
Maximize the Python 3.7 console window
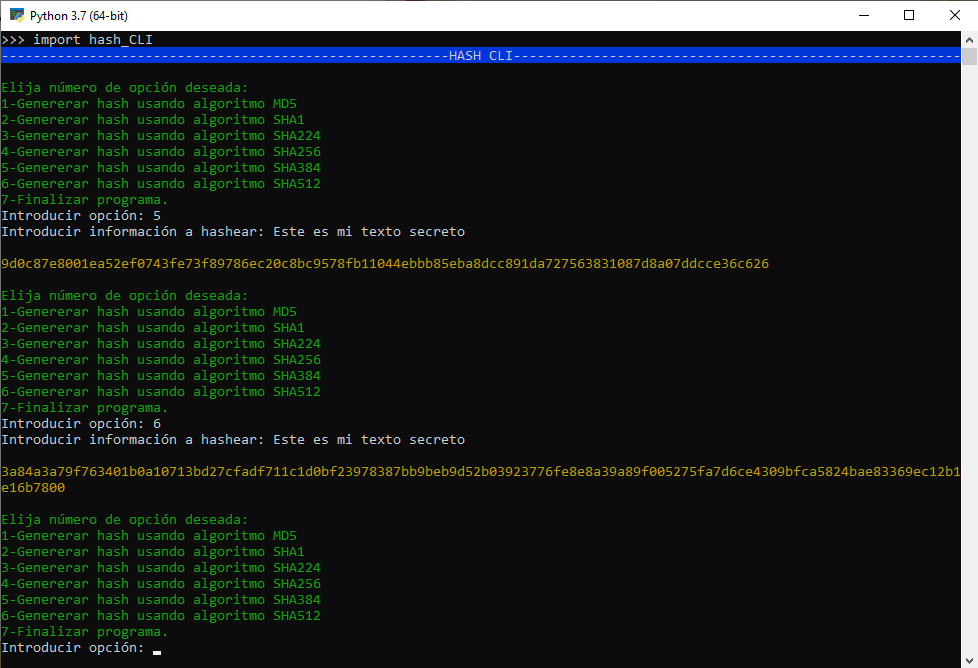tap(908, 15)
